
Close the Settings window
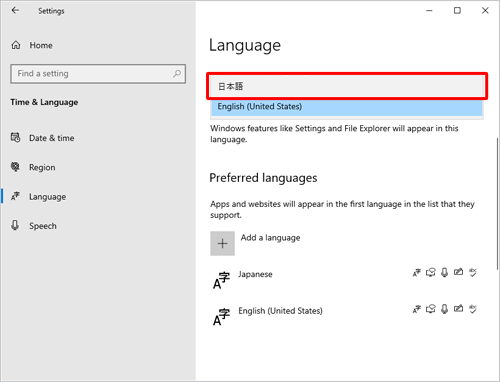(x=485, y=11)
